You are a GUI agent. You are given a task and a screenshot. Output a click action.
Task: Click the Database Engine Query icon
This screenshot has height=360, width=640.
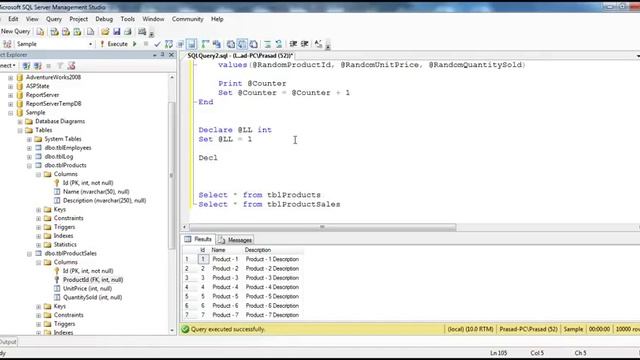[x=40, y=32]
